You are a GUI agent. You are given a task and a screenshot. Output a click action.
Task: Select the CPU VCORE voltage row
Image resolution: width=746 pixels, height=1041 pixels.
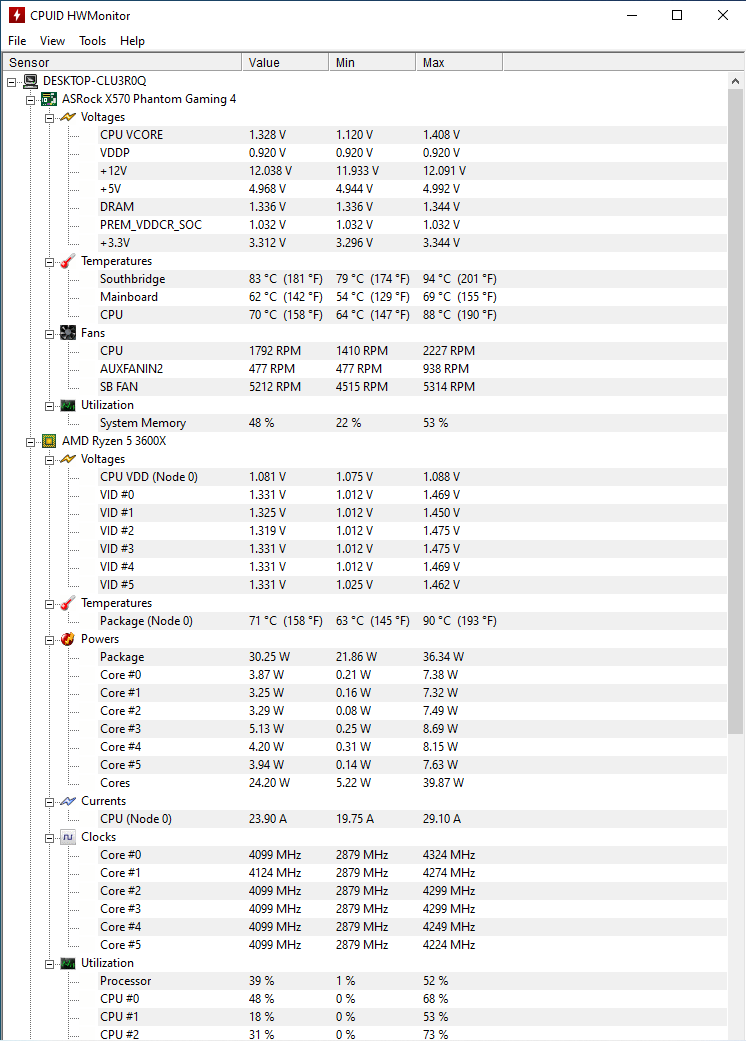pyautogui.click(x=131, y=135)
